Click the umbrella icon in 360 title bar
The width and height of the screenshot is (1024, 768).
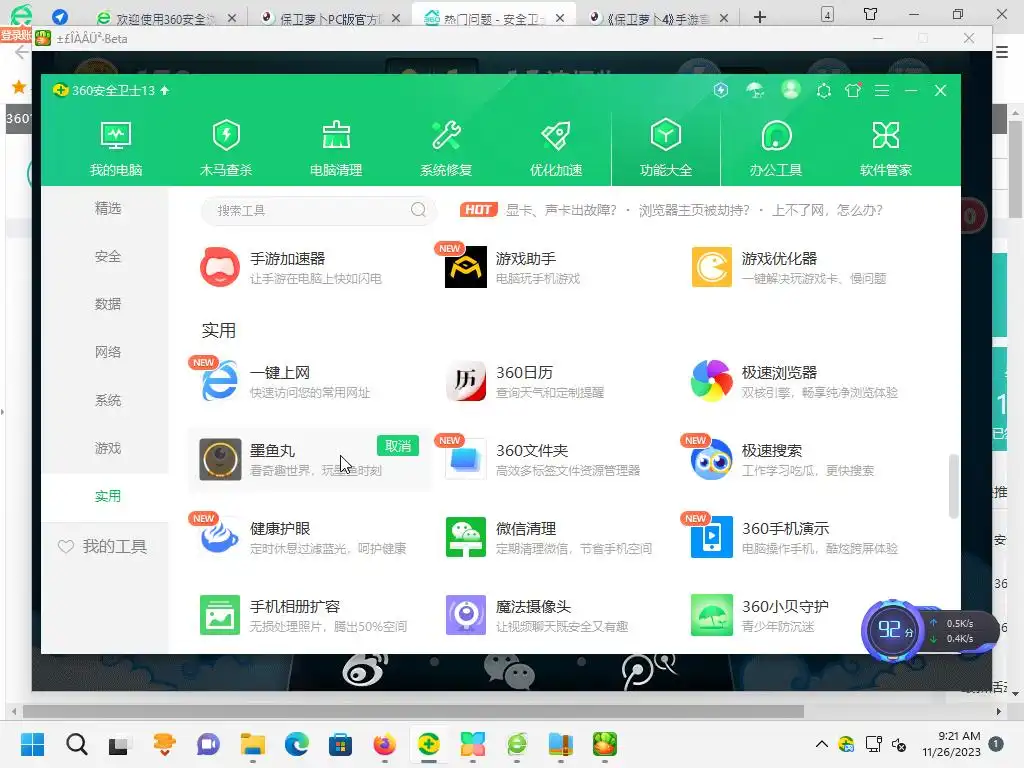(756, 90)
